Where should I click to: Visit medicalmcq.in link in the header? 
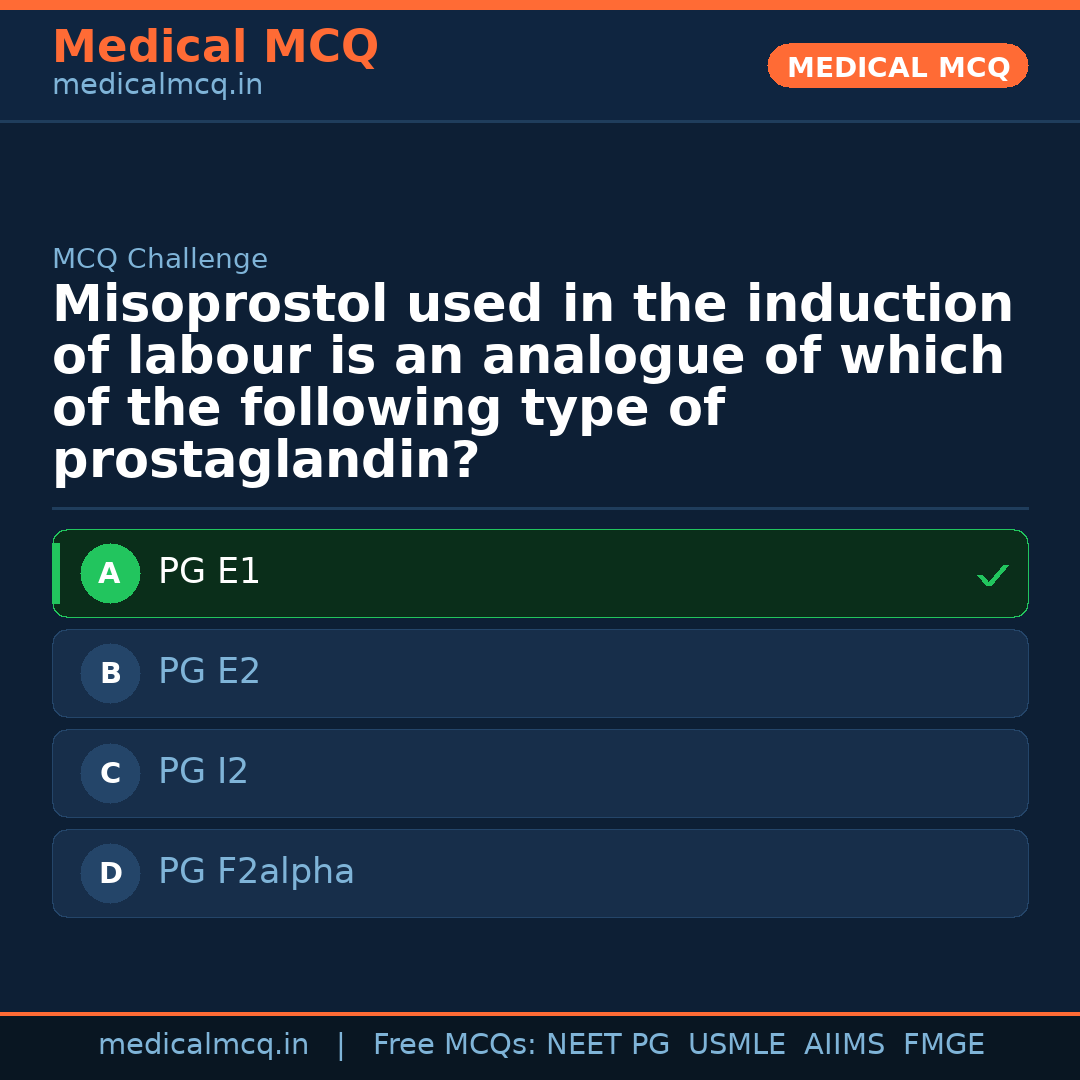(157, 84)
